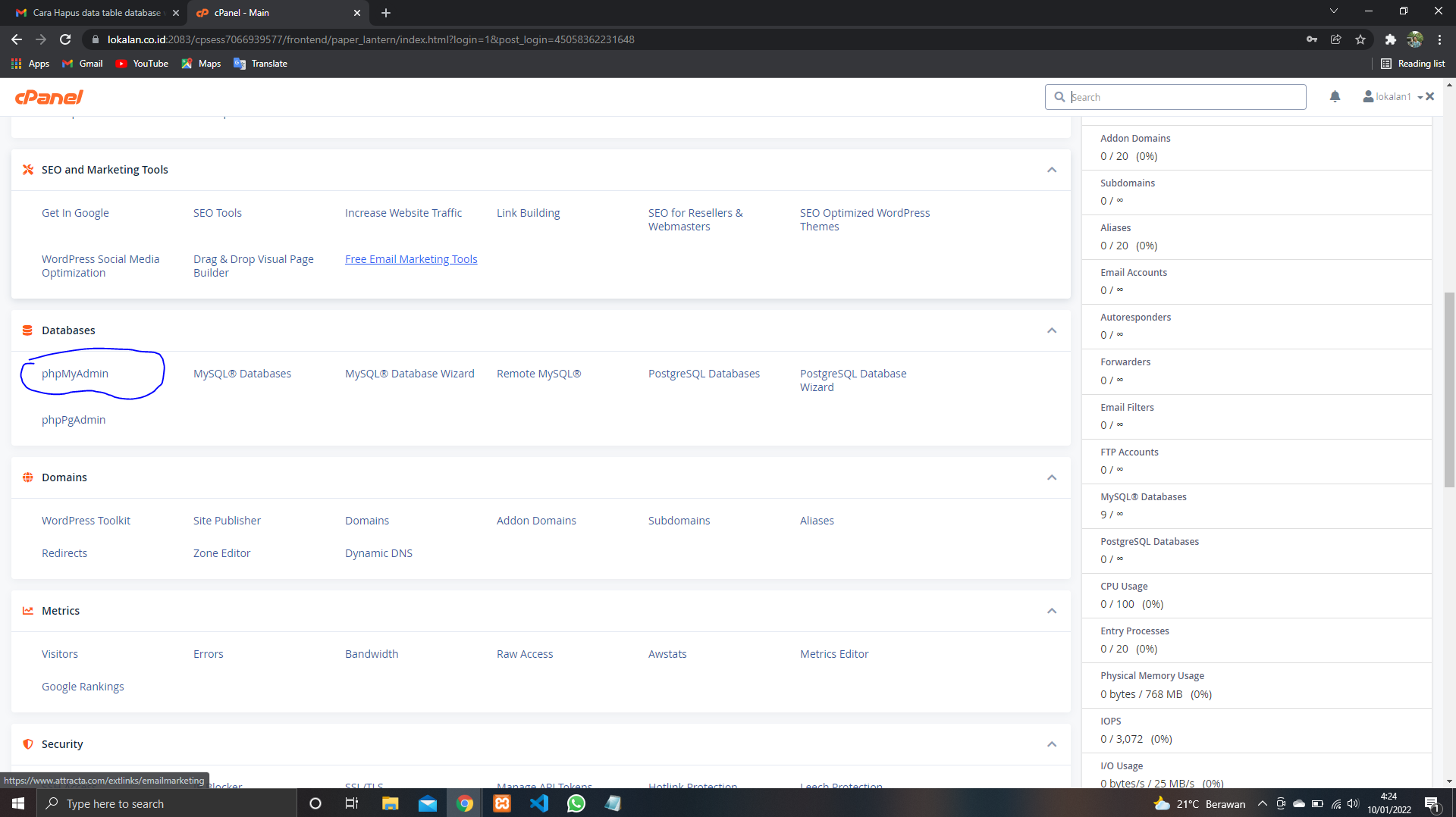Open the notifications bell

click(1335, 96)
